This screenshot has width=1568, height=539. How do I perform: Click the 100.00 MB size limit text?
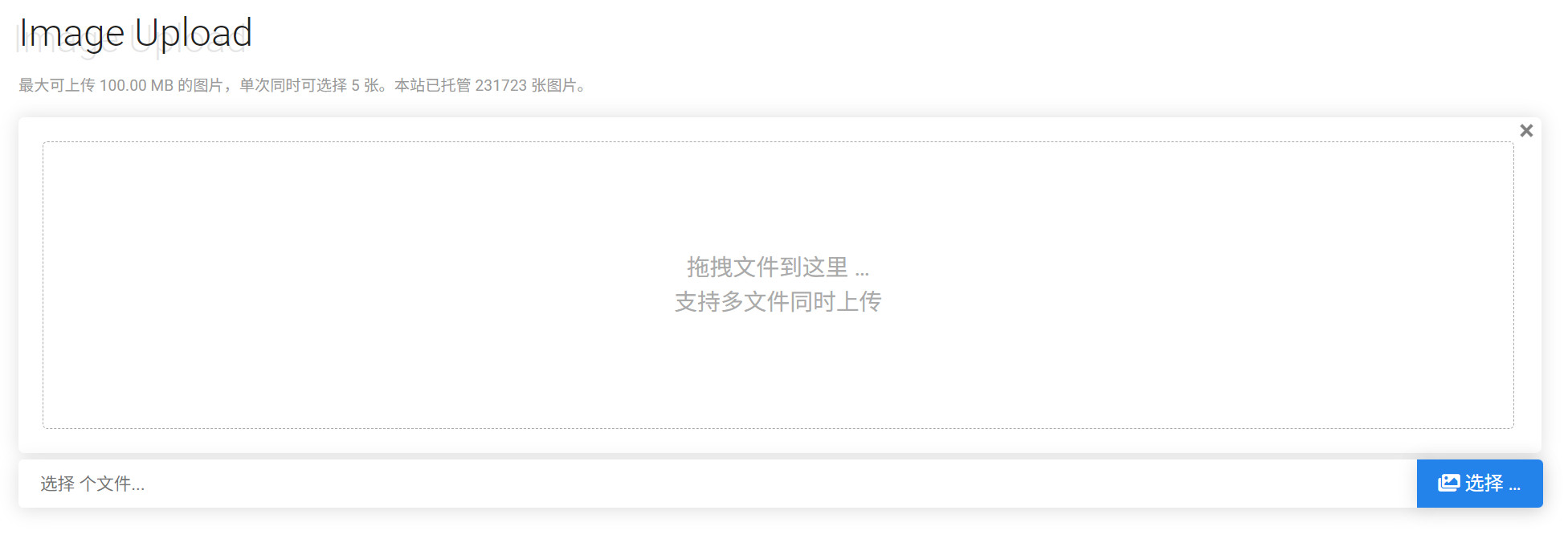[137, 85]
